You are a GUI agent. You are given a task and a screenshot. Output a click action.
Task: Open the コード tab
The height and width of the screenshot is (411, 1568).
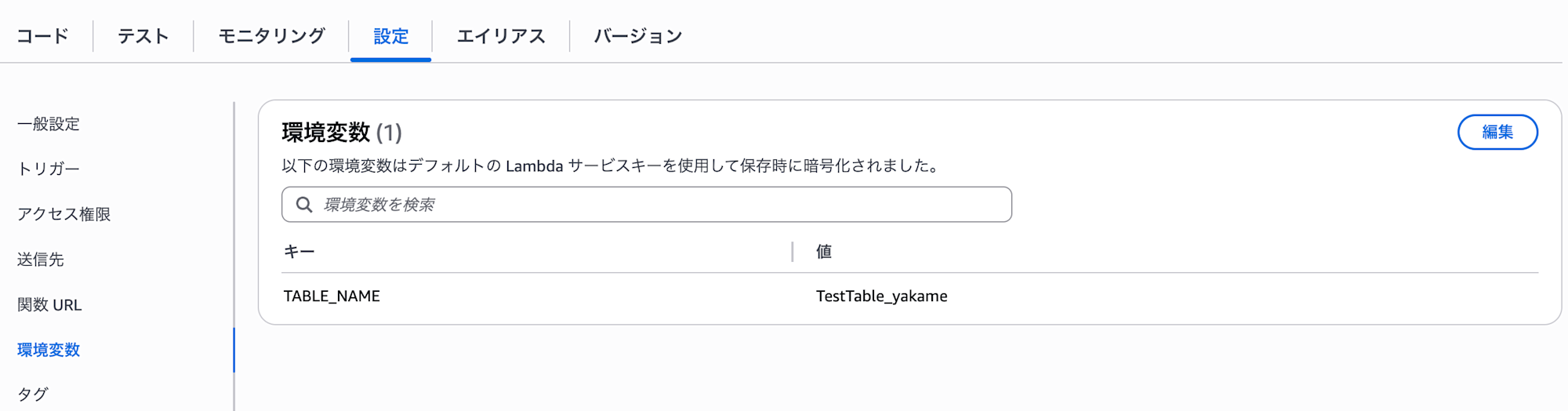[x=43, y=36]
